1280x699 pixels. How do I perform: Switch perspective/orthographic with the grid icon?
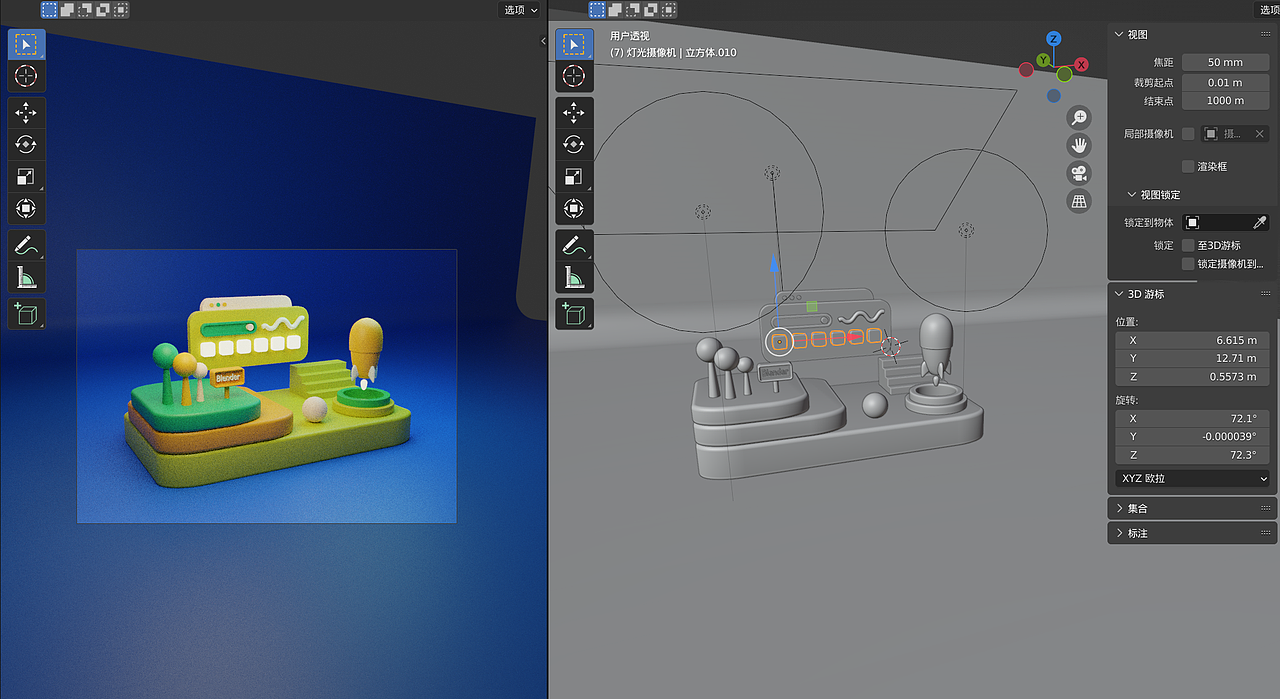tap(1079, 201)
